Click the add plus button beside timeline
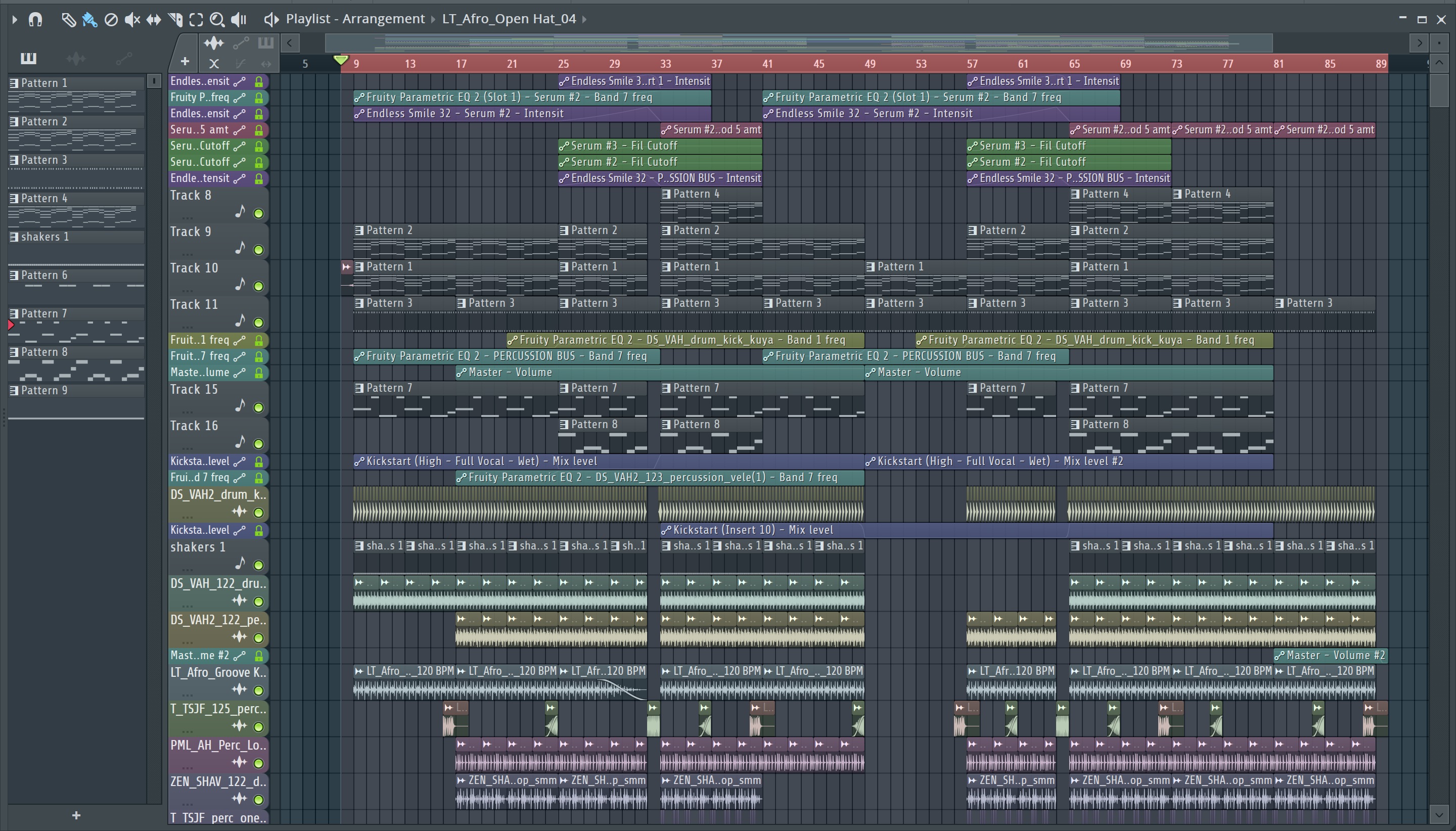 (x=185, y=61)
